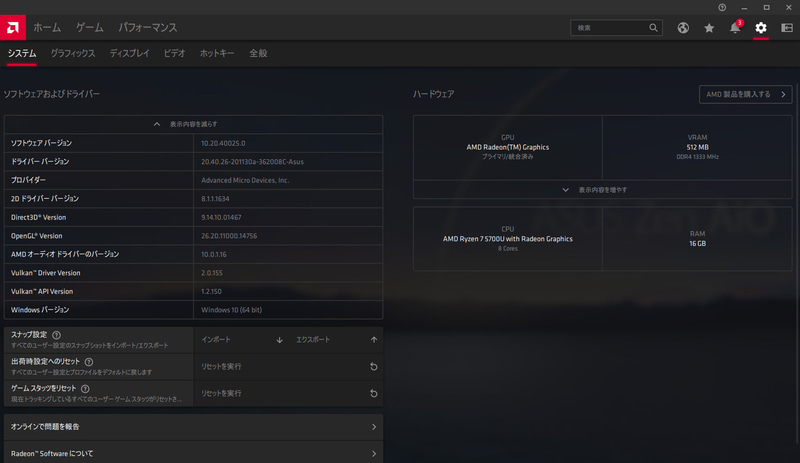Select the ドライバー バージョン value
Image resolution: width=800 pixels, height=463 pixels.
[252, 162]
